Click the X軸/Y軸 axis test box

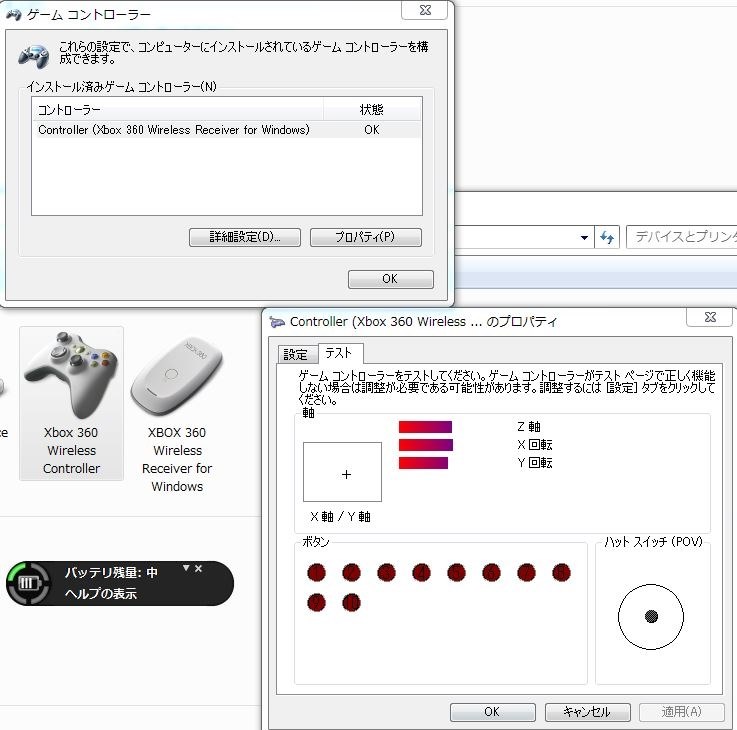(342, 471)
